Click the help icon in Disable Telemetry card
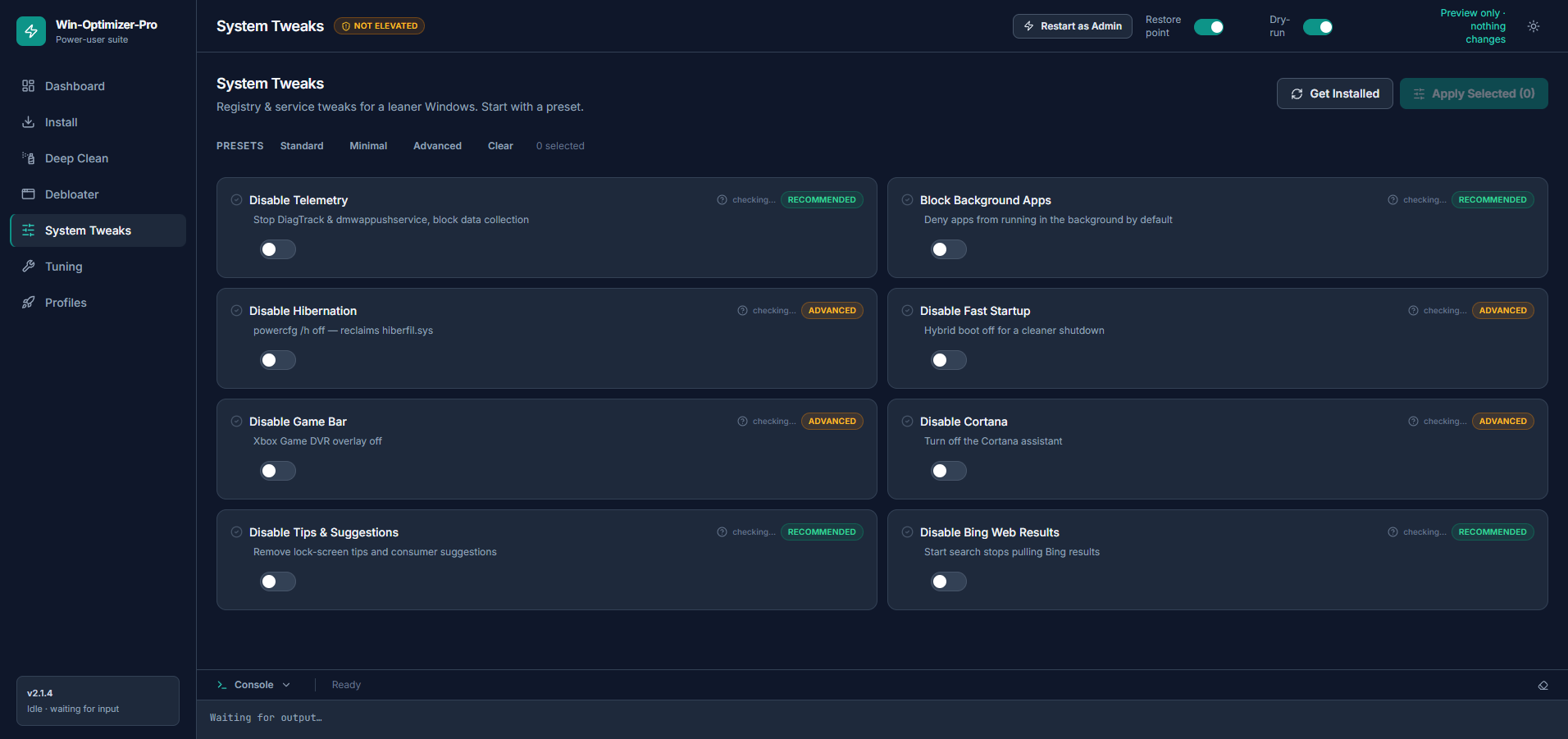 click(x=722, y=200)
